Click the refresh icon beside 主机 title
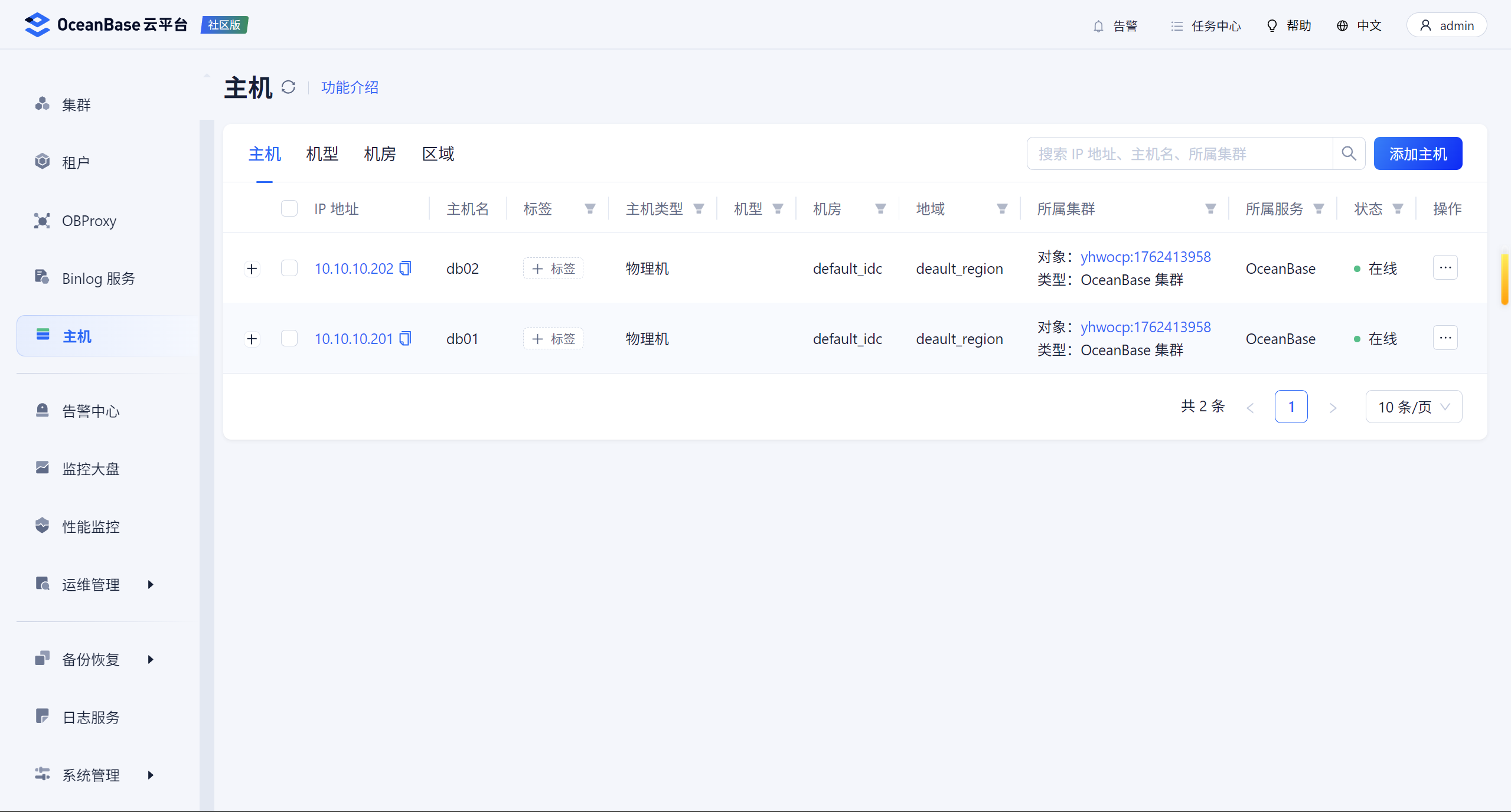This screenshot has height=812, width=1511. (288, 87)
